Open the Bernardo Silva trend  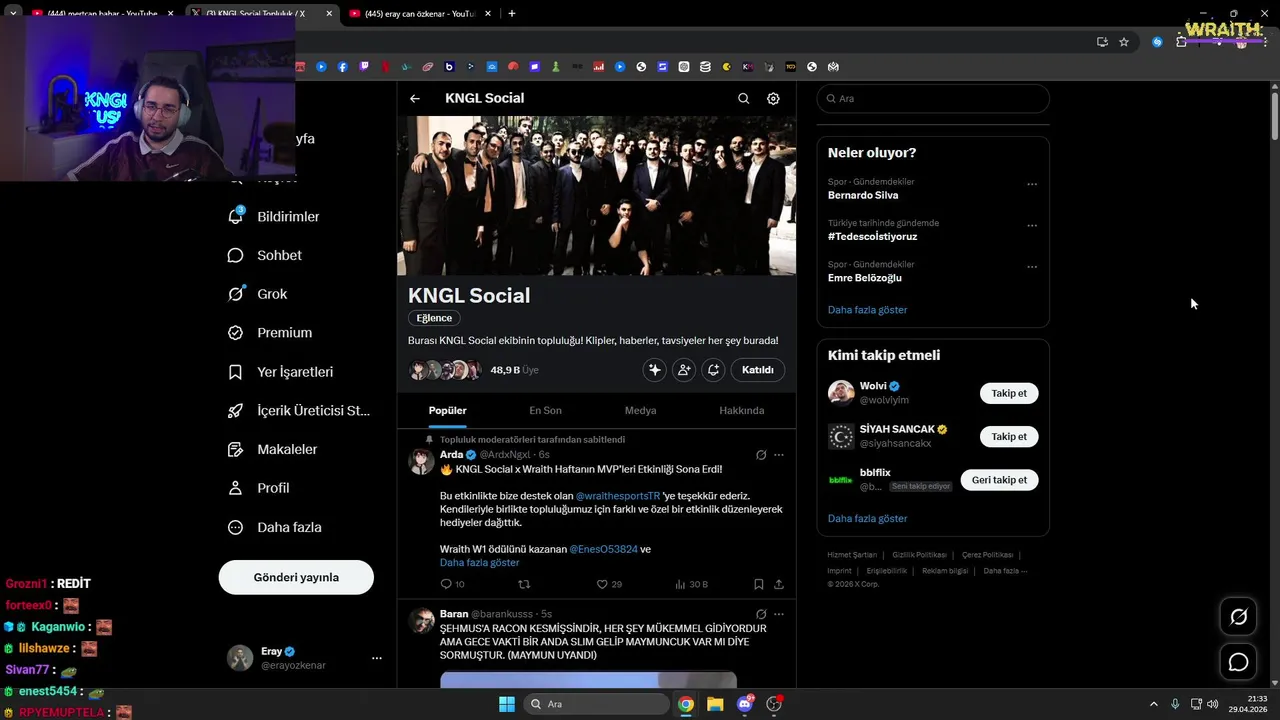(x=863, y=195)
